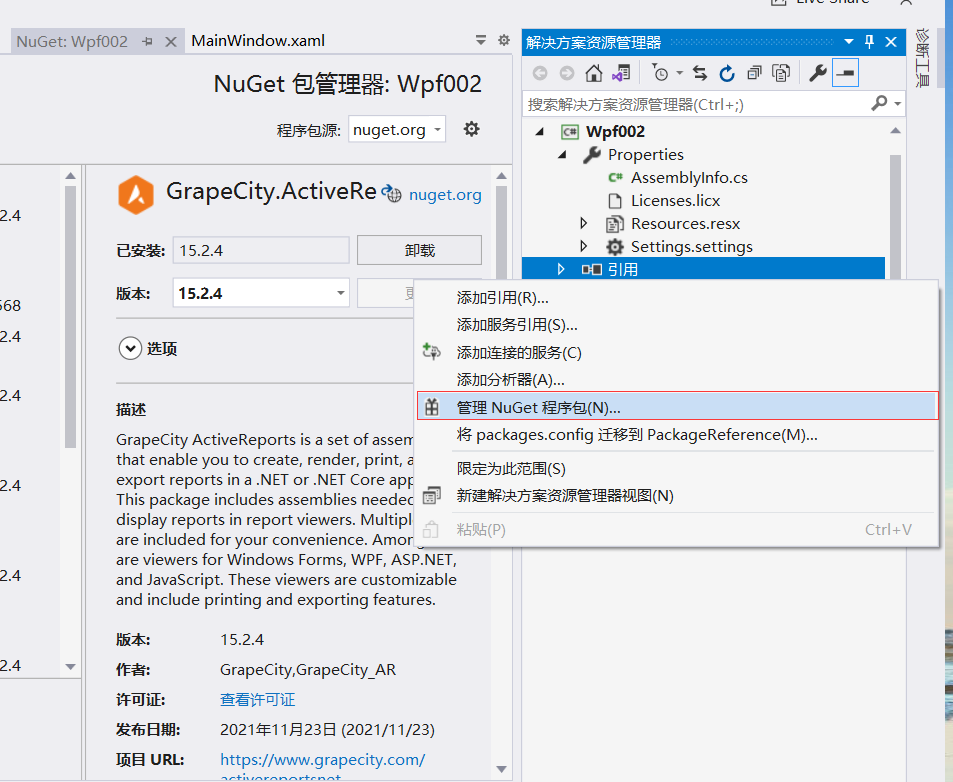The height and width of the screenshot is (782, 953).
Task: Toggle auto-hide pin for Solution Explorer
Action: (870, 42)
